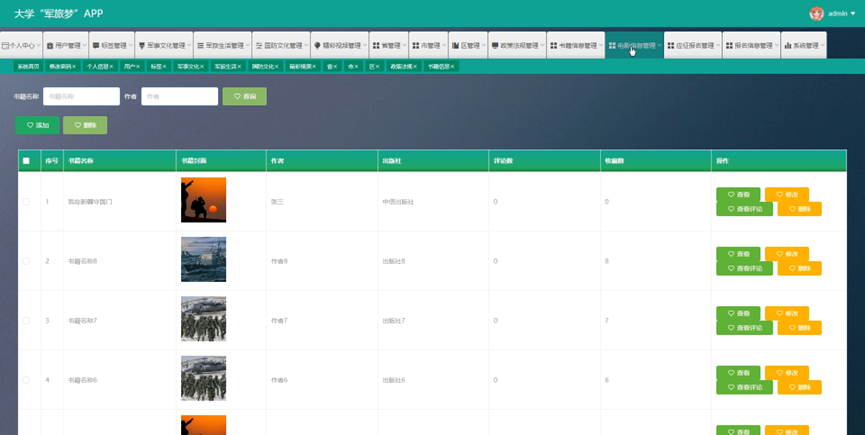Viewport: 865px width, 435px height.
Task: Click 查看 for row 1
Action: click(x=738, y=195)
